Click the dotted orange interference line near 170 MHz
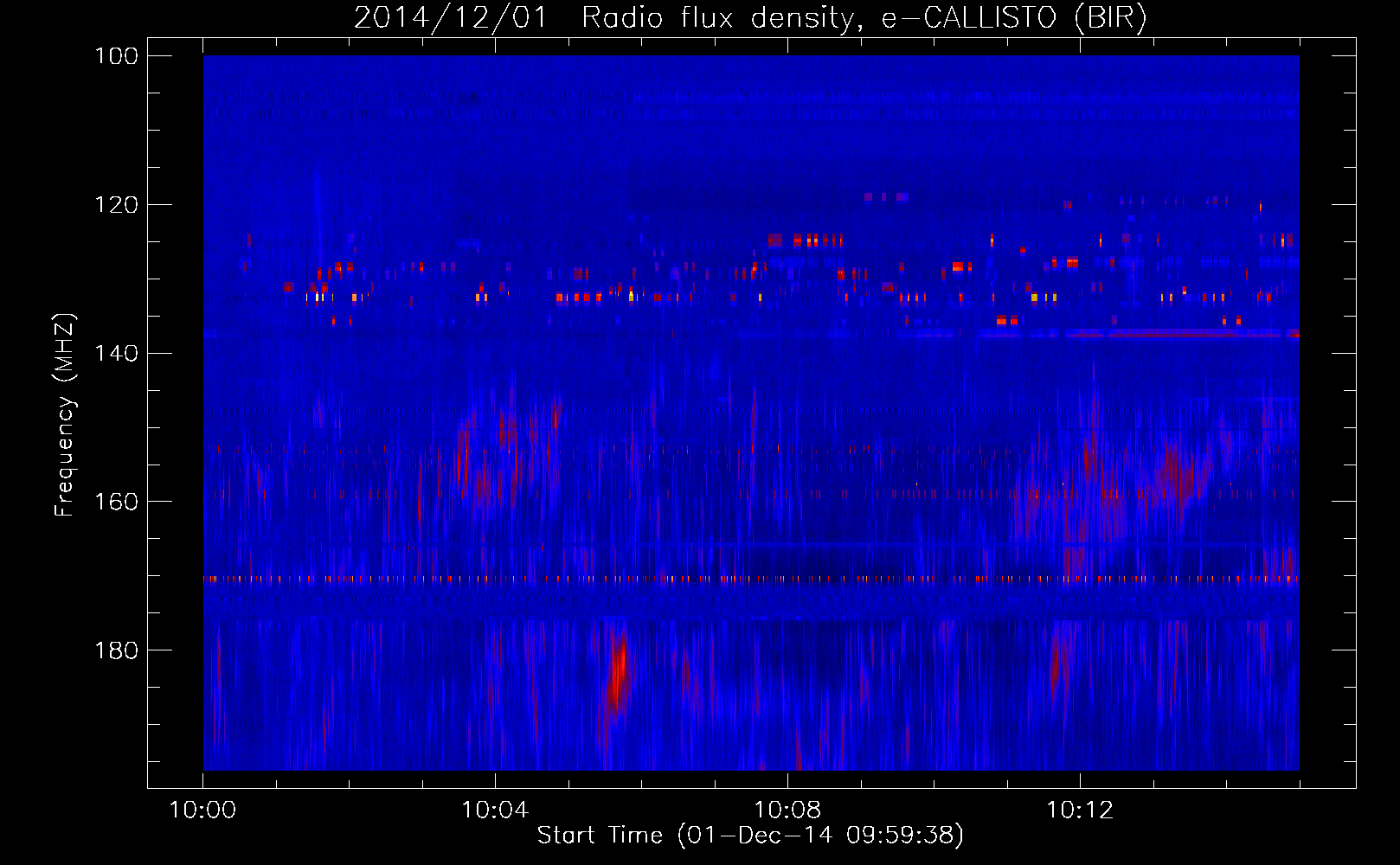Viewport: 1400px width, 865px height. [751, 579]
